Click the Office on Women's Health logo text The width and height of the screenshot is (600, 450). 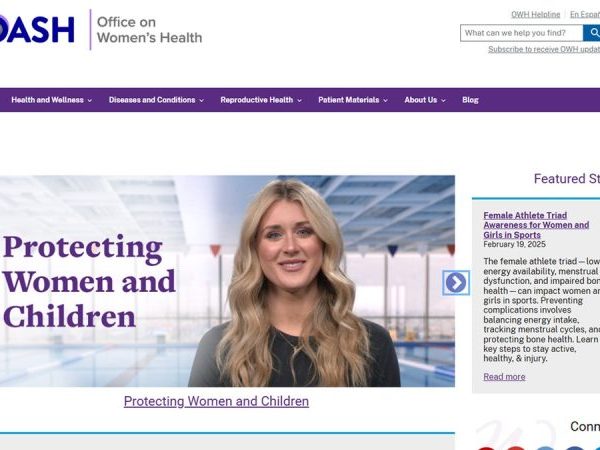click(x=148, y=30)
